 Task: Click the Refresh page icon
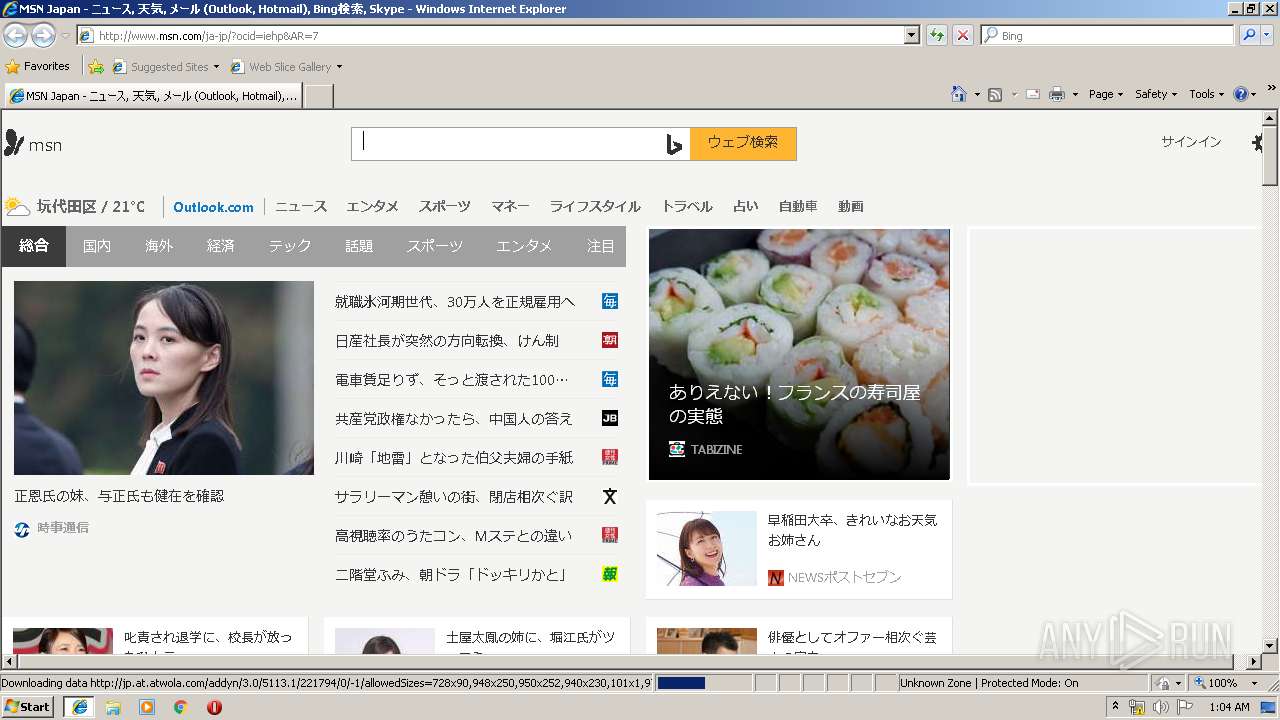tap(936, 35)
